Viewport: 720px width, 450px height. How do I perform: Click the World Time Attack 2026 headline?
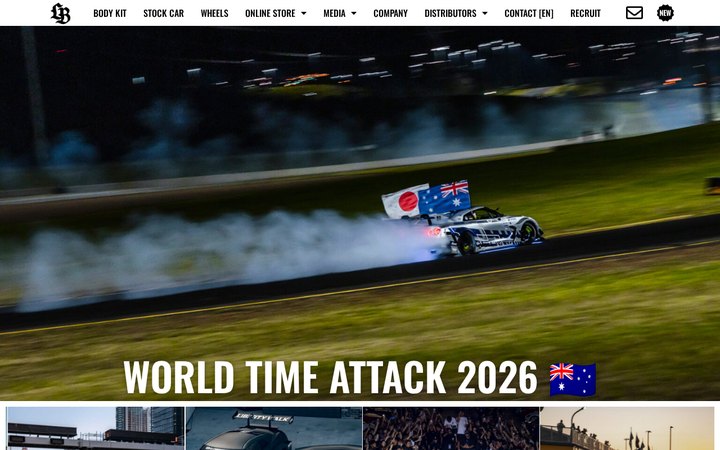tap(330, 377)
